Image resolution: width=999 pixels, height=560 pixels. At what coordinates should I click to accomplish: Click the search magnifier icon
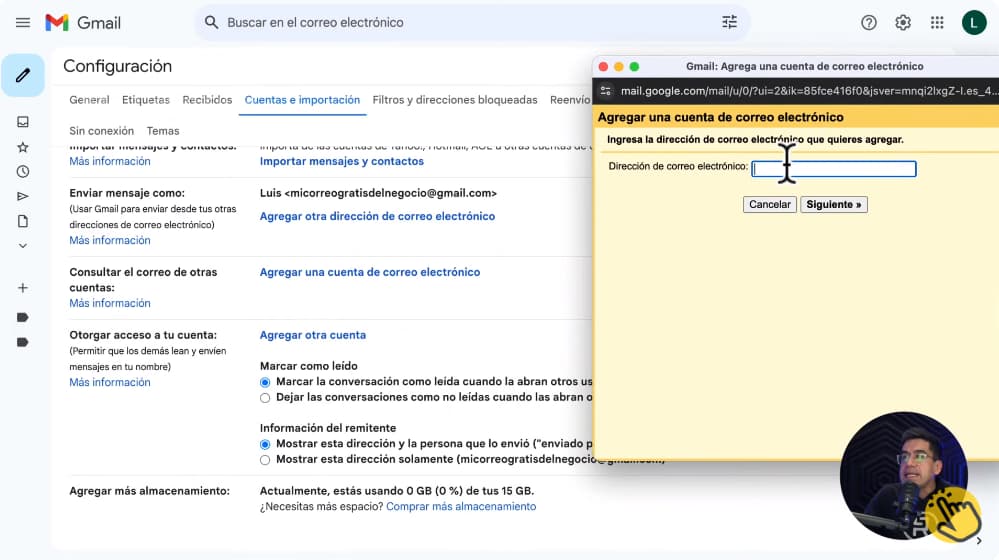(x=212, y=23)
